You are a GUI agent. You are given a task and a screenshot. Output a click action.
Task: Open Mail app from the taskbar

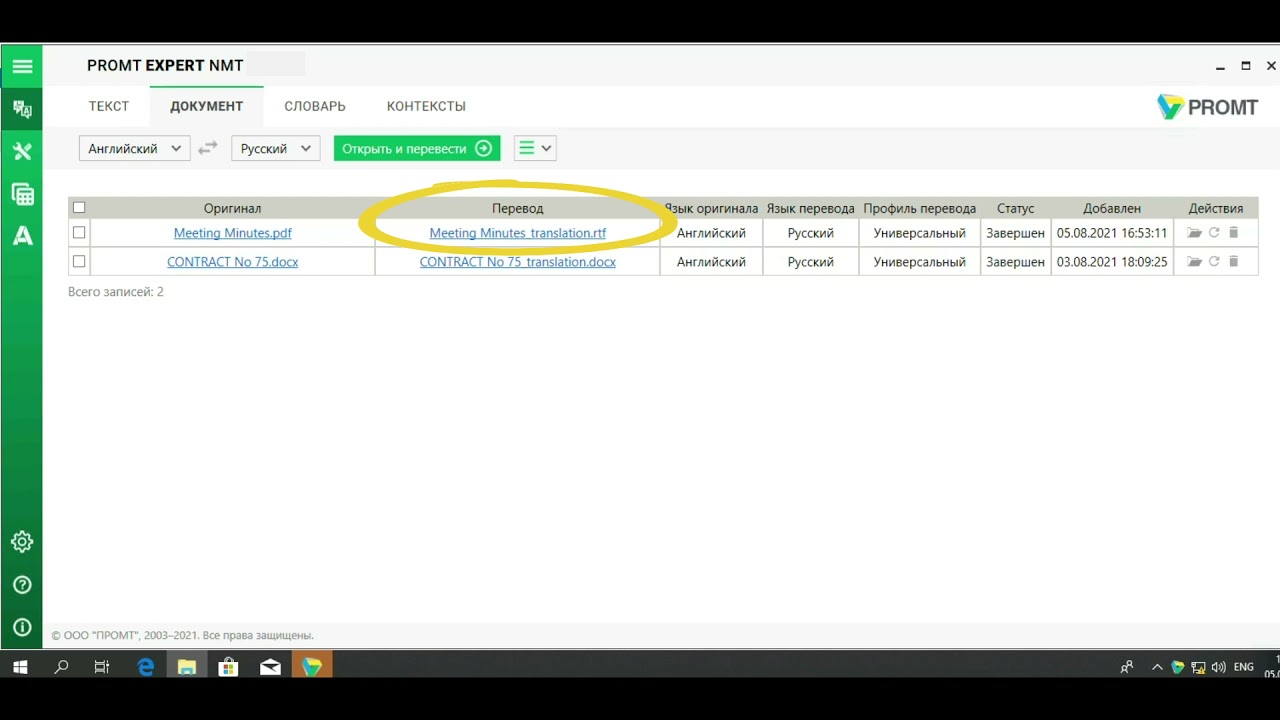[x=270, y=667]
